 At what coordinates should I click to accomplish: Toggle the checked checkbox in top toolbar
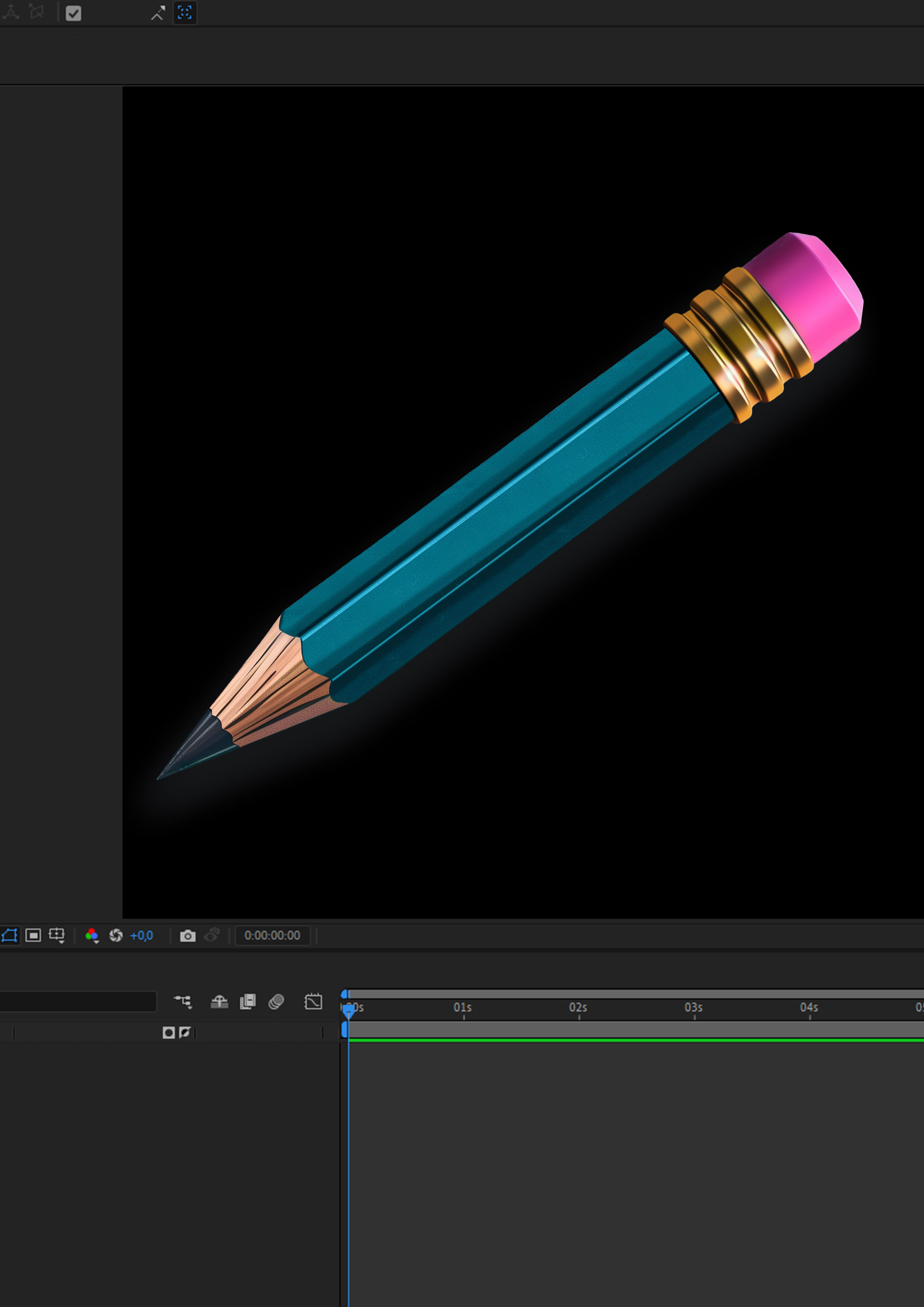(73, 13)
